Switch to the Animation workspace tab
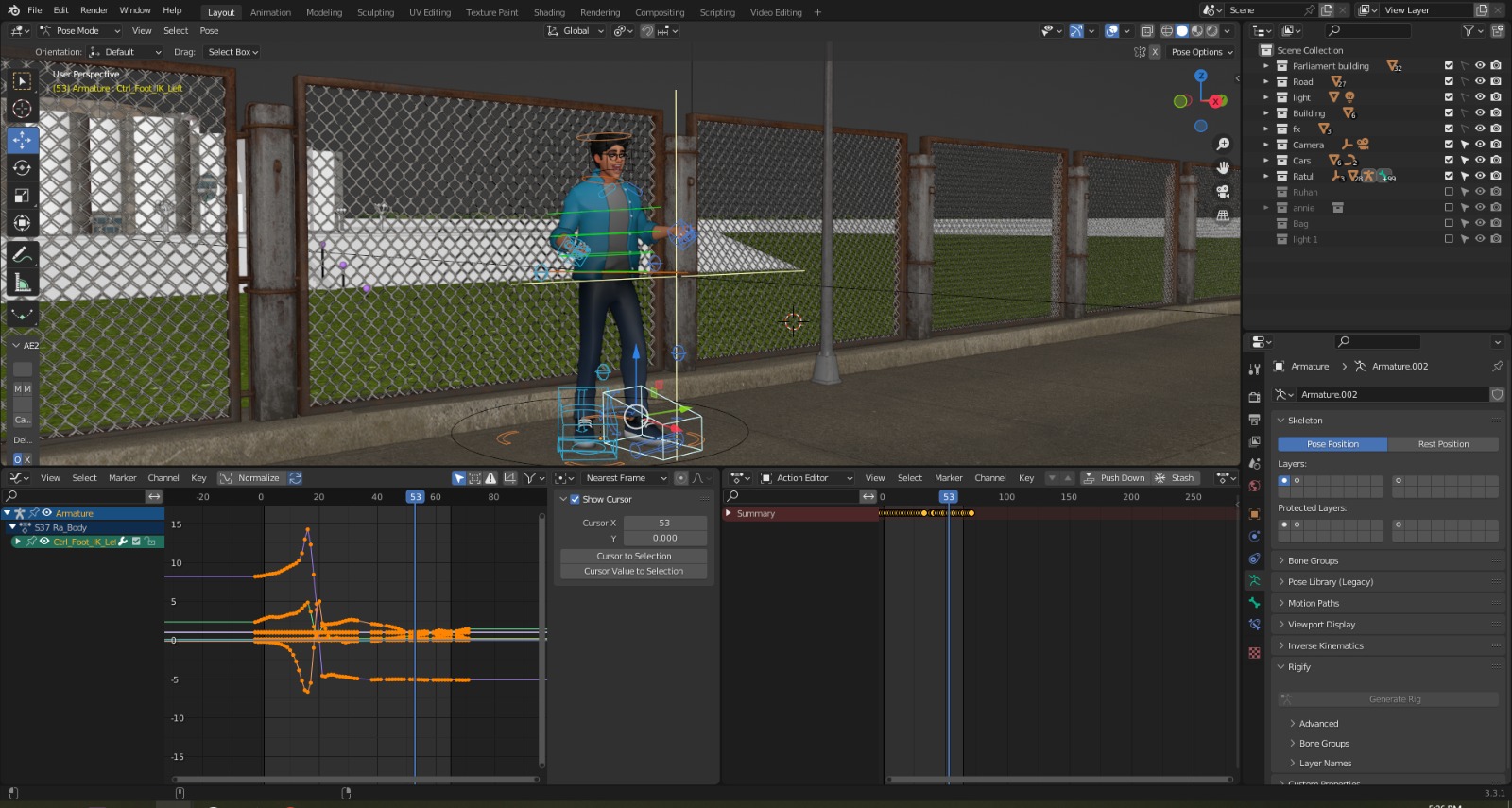 pos(270,12)
